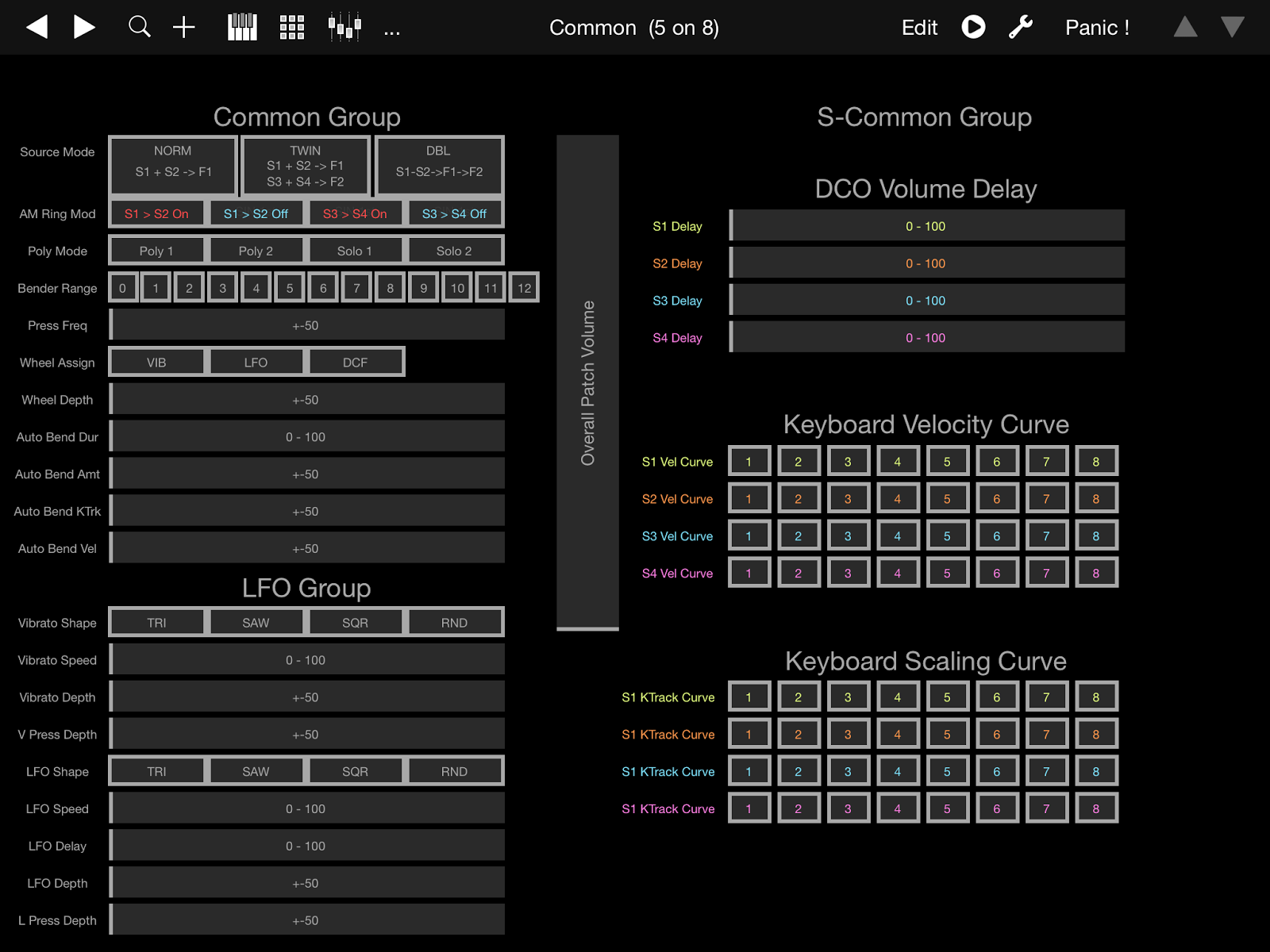Select orange S1 KTrack Curve 5
Viewport: 1270px width, 952px height.
pyautogui.click(x=948, y=735)
